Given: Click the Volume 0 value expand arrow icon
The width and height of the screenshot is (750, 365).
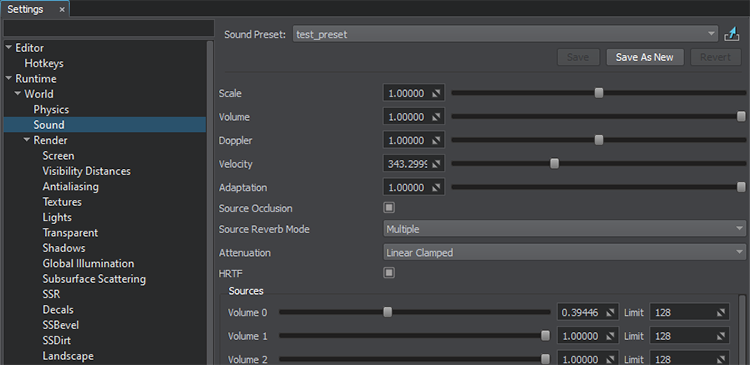Looking at the screenshot, I should [610, 313].
